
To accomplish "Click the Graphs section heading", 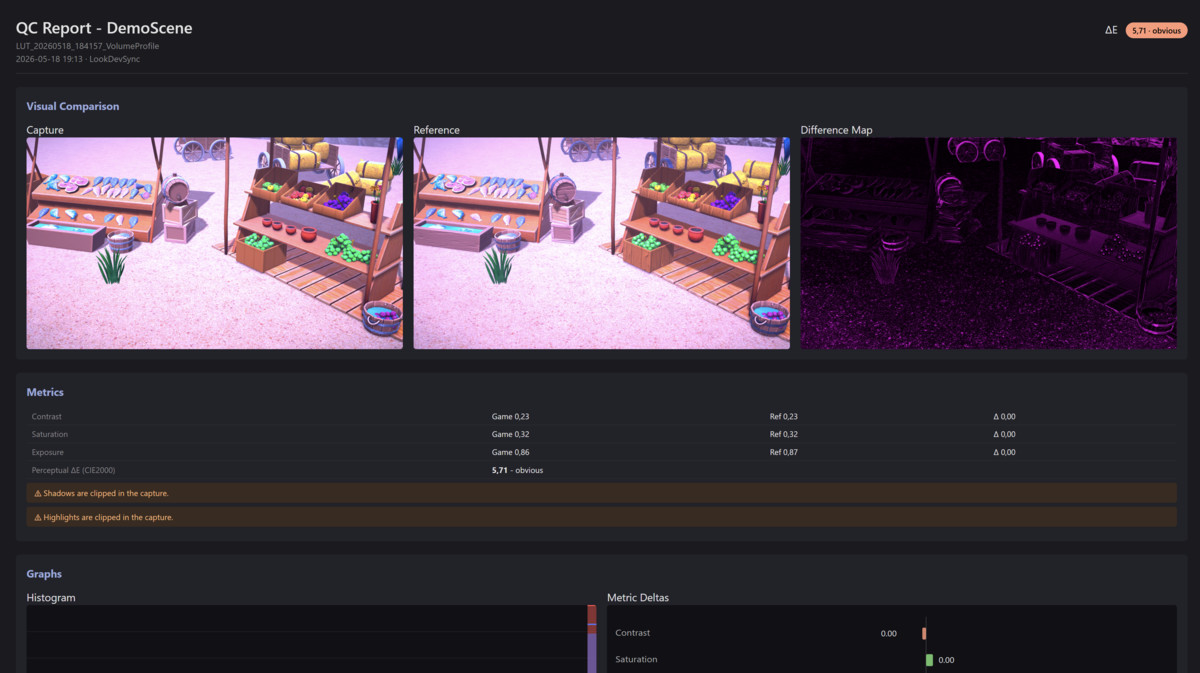I will tap(44, 574).
